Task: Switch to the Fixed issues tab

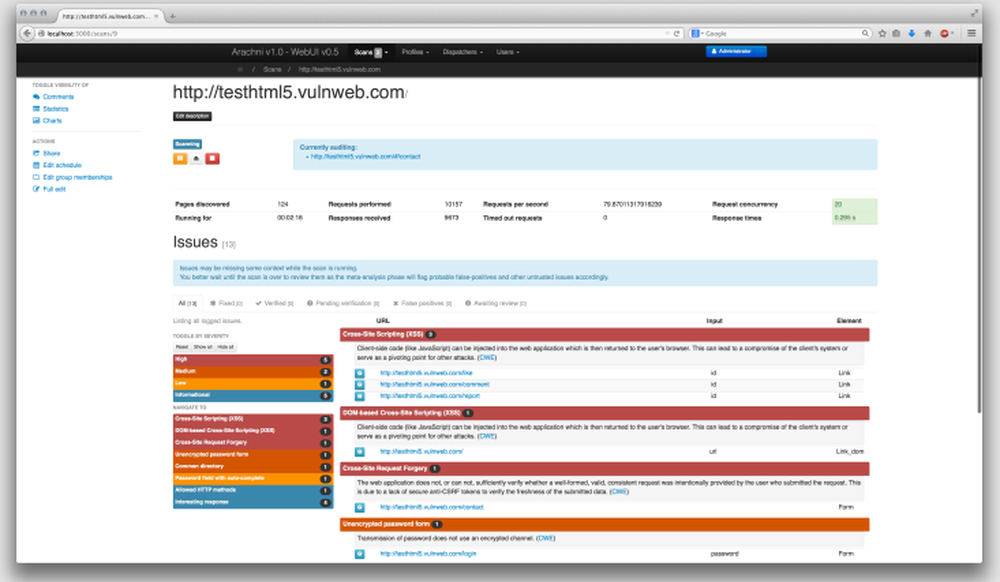Action: click(226, 303)
